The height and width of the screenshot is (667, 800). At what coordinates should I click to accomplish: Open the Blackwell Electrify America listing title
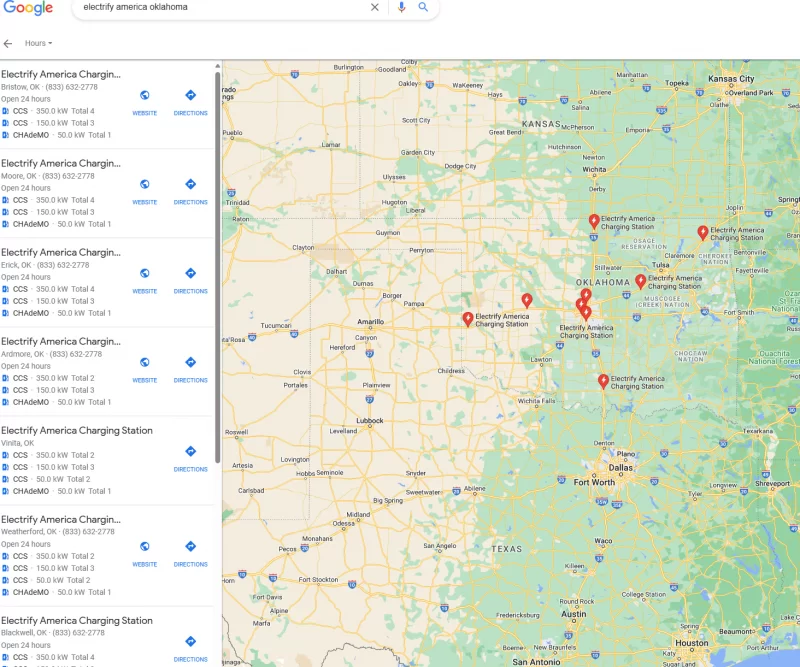[x=77, y=620]
